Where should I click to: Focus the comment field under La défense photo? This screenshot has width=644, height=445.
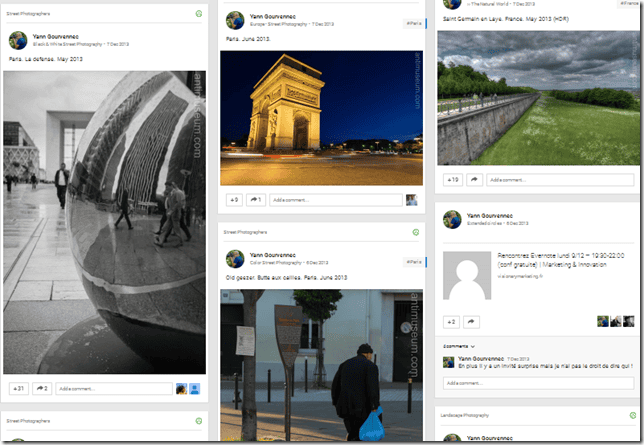[114, 388]
